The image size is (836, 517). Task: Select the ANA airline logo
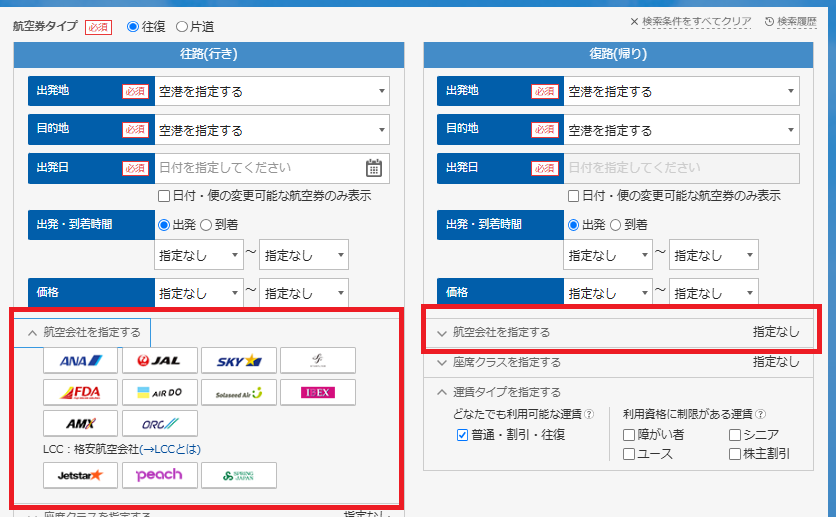[x=80, y=360]
